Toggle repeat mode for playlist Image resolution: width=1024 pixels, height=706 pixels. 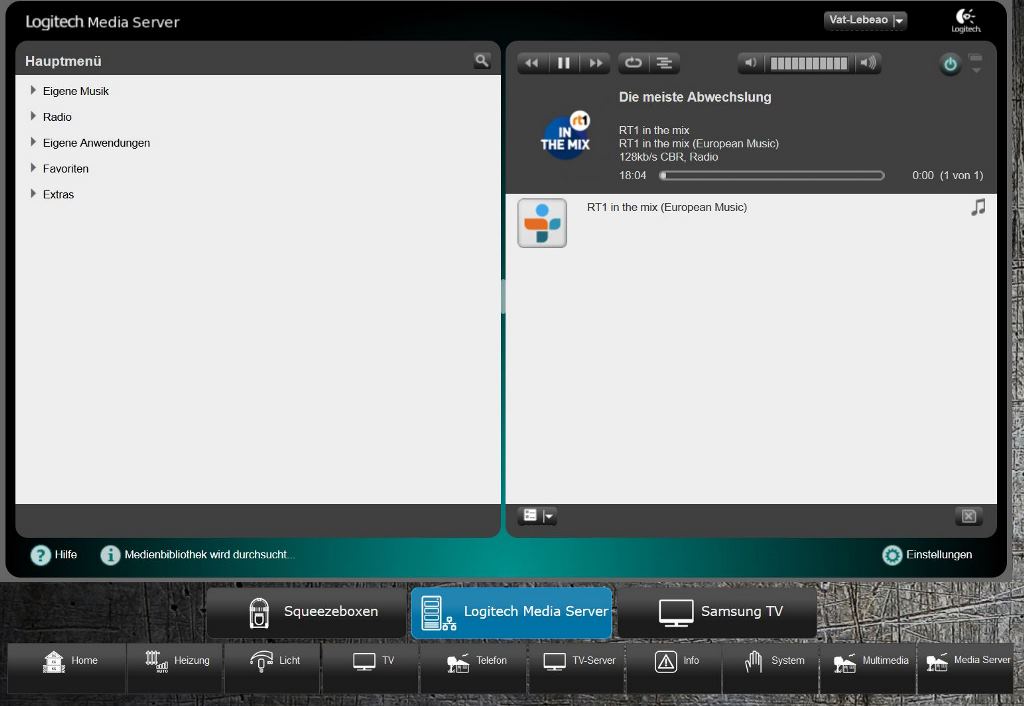(633, 63)
